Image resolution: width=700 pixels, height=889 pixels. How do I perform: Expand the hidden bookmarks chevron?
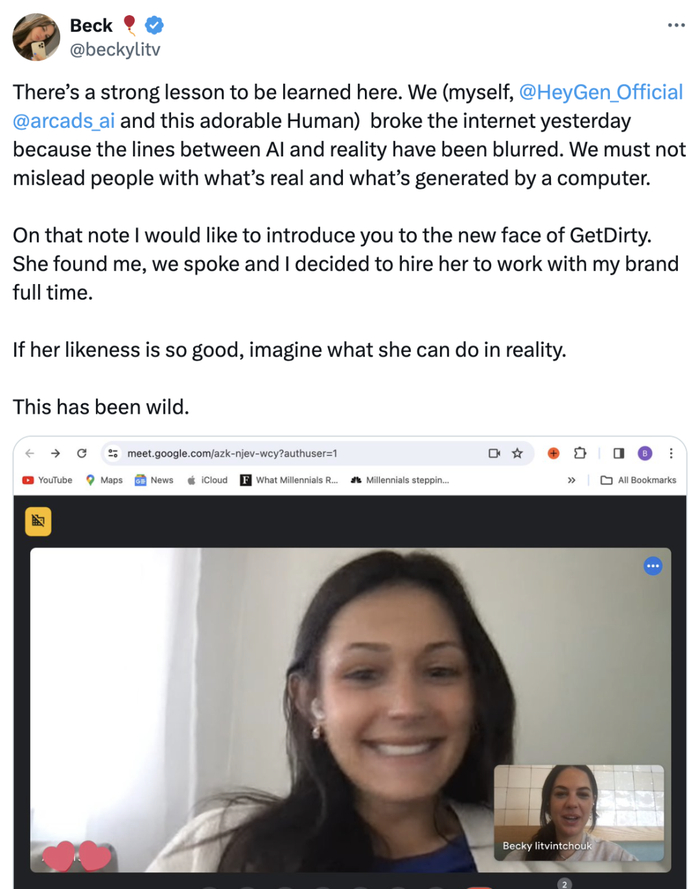tap(571, 480)
